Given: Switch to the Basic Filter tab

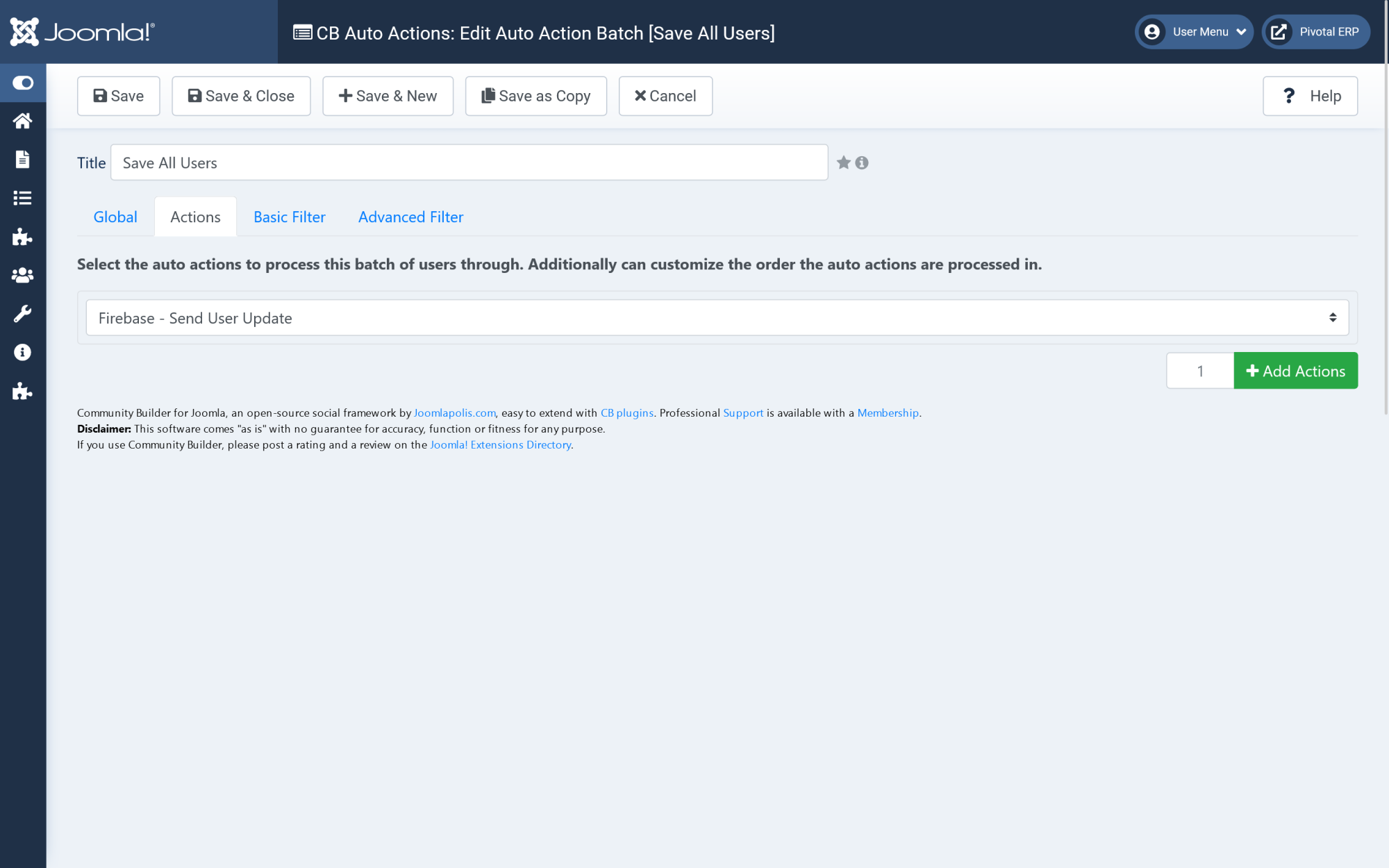Looking at the screenshot, I should (x=290, y=217).
